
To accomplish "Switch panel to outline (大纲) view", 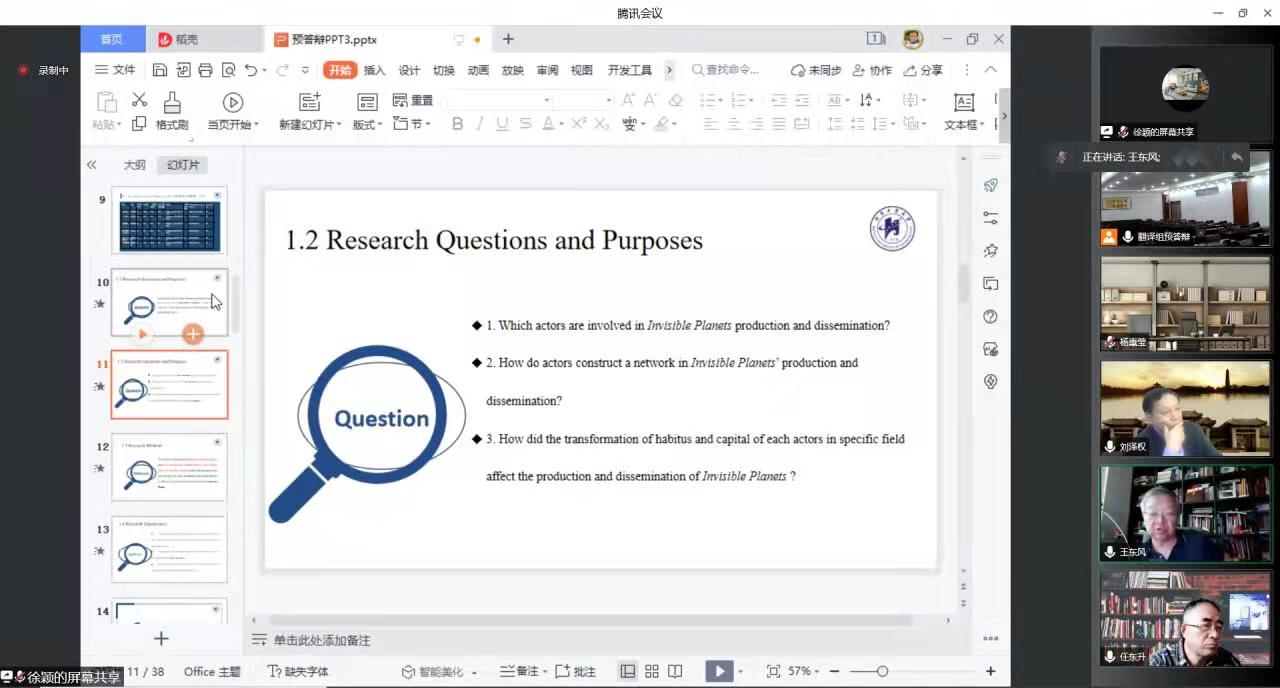I will pyautogui.click(x=134, y=165).
